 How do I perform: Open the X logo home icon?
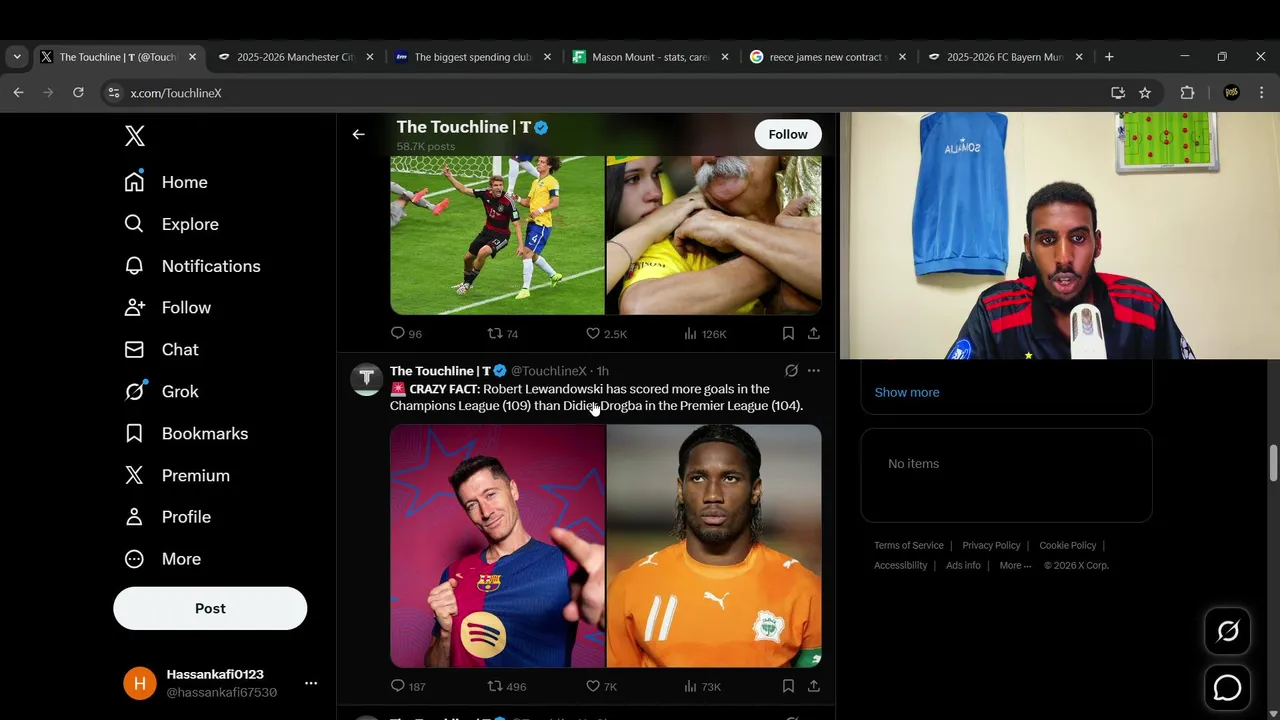click(x=135, y=136)
